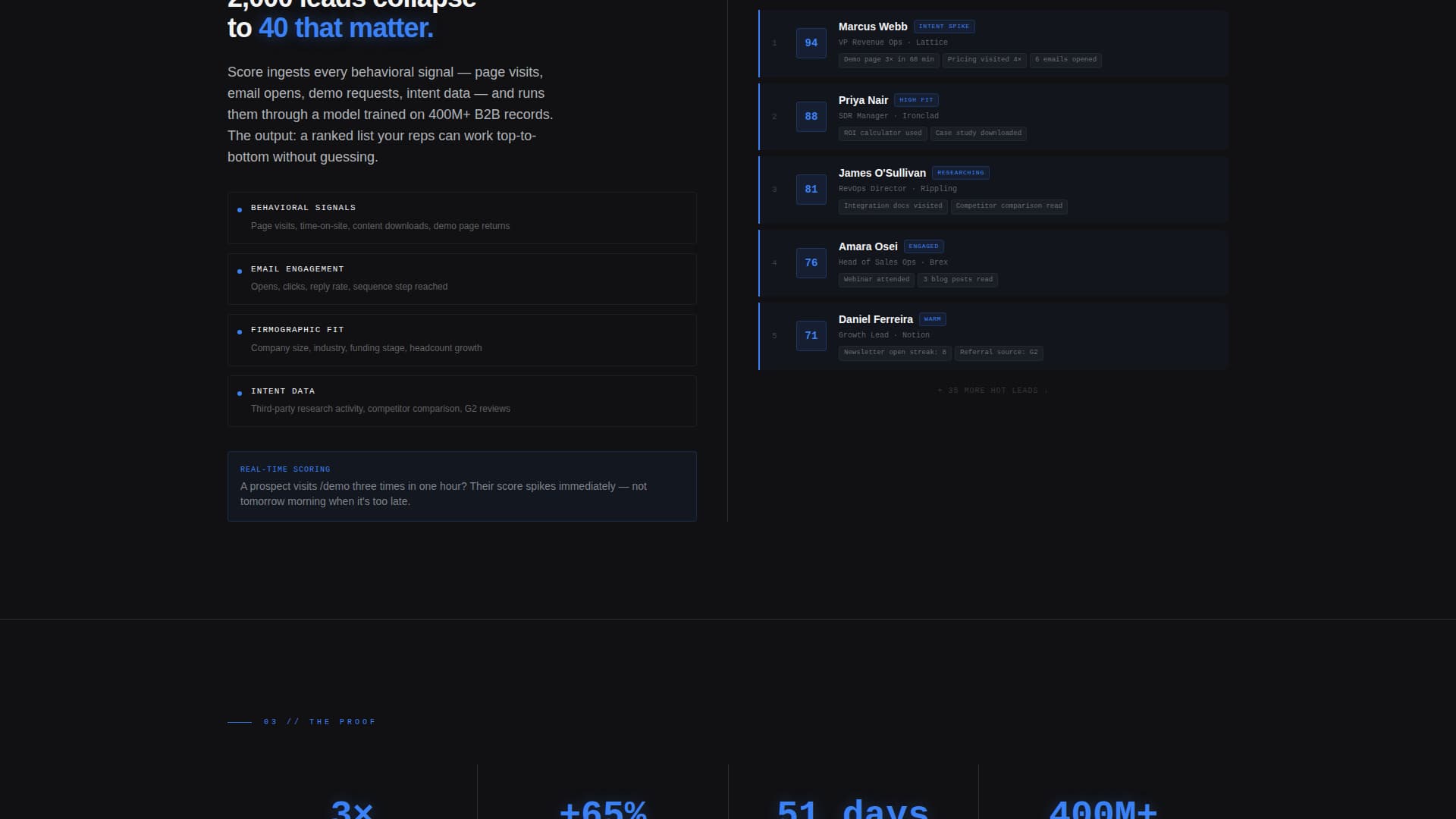This screenshot has height=819, width=1456.
Task: Click the 'Webinar attended' chip
Action: 876,280
